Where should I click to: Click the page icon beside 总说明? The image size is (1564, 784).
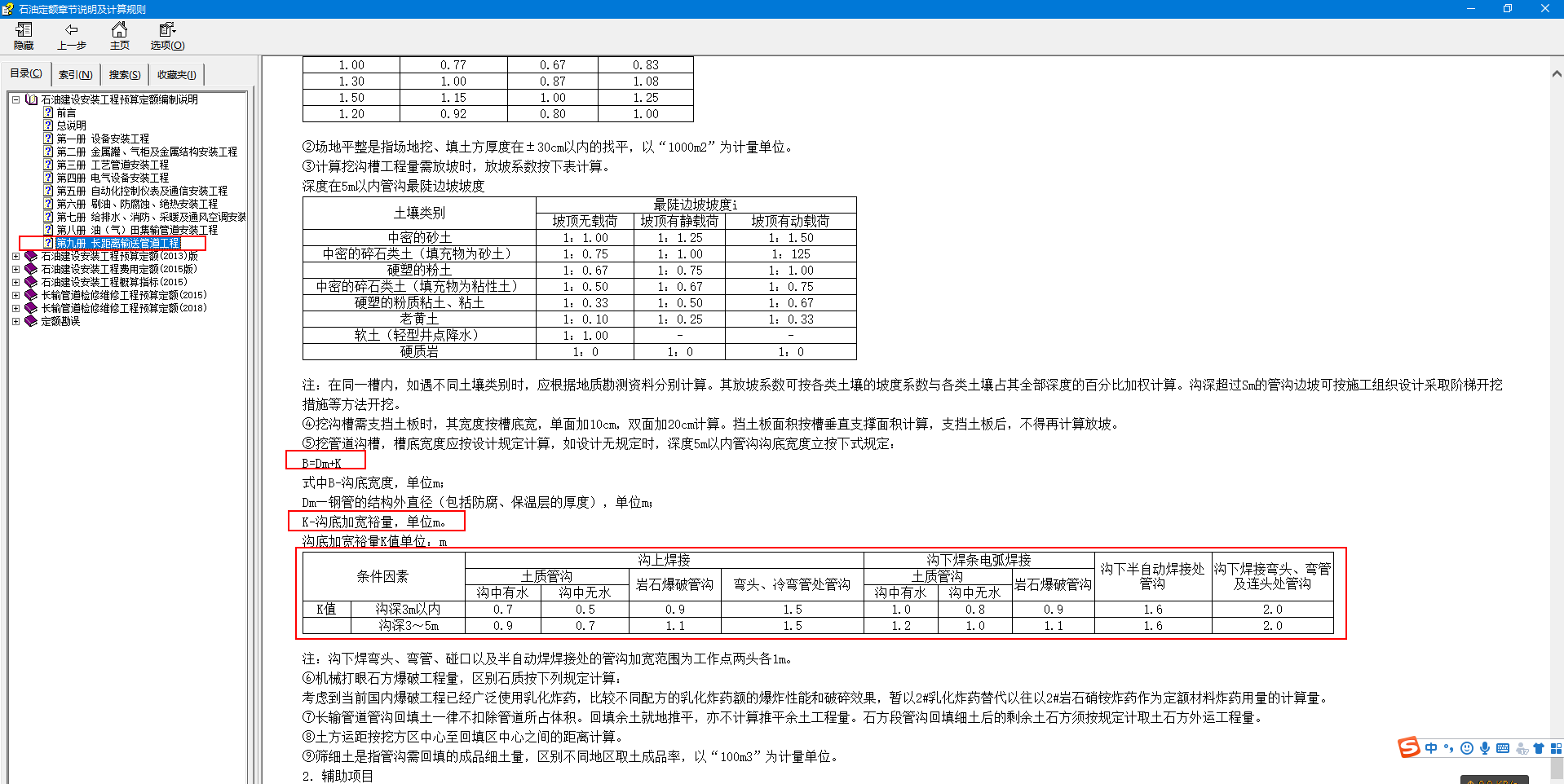(48, 126)
